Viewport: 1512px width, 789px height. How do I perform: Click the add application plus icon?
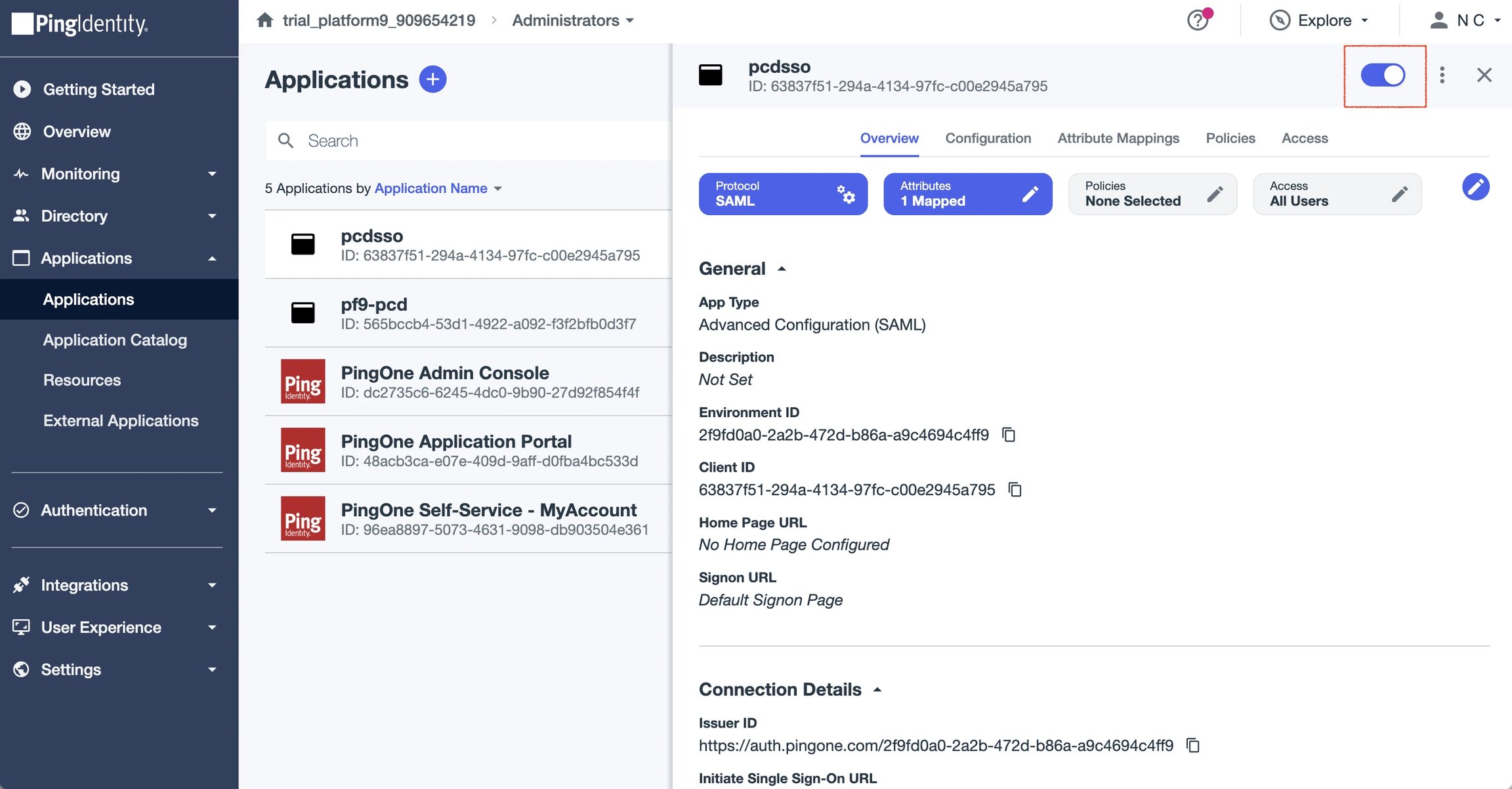point(432,79)
